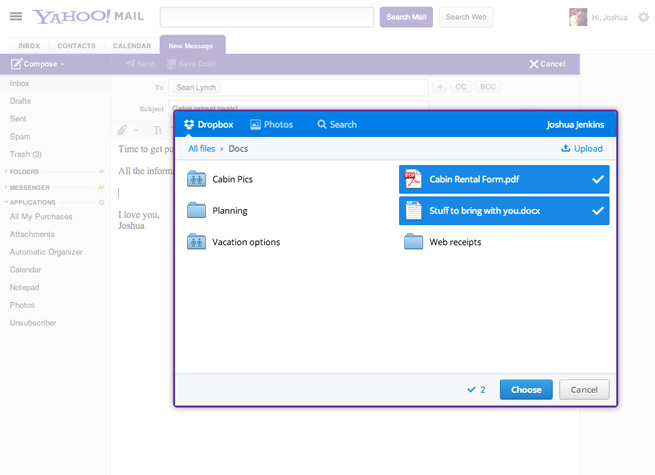Click the X Cancel icon in compose bar

pyautogui.click(x=533, y=64)
